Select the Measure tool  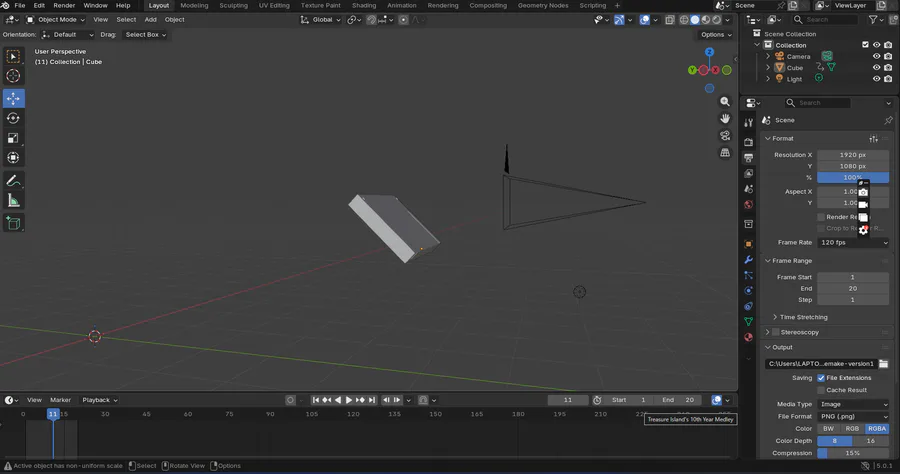coord(13,200)
